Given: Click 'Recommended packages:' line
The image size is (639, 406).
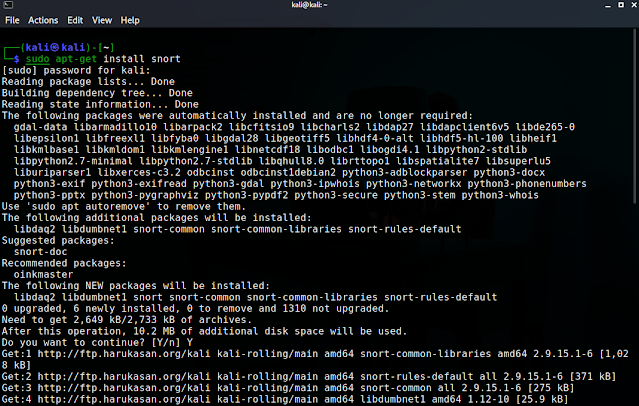Looking at the screenshot, I should [x=64, y=263].
